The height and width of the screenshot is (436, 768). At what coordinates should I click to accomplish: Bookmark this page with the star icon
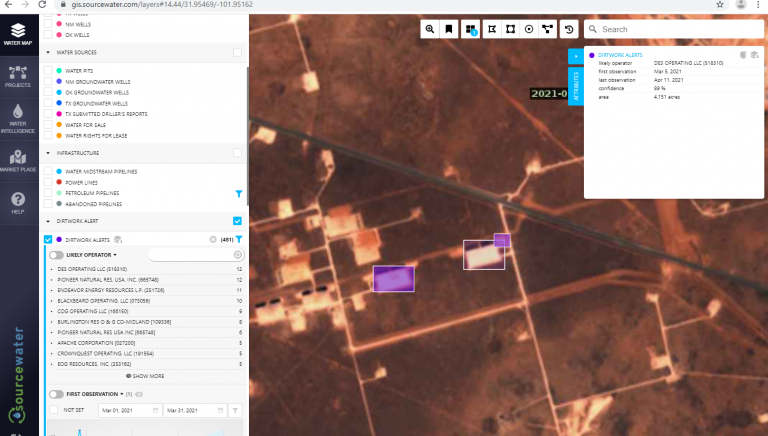coord(720,4)
